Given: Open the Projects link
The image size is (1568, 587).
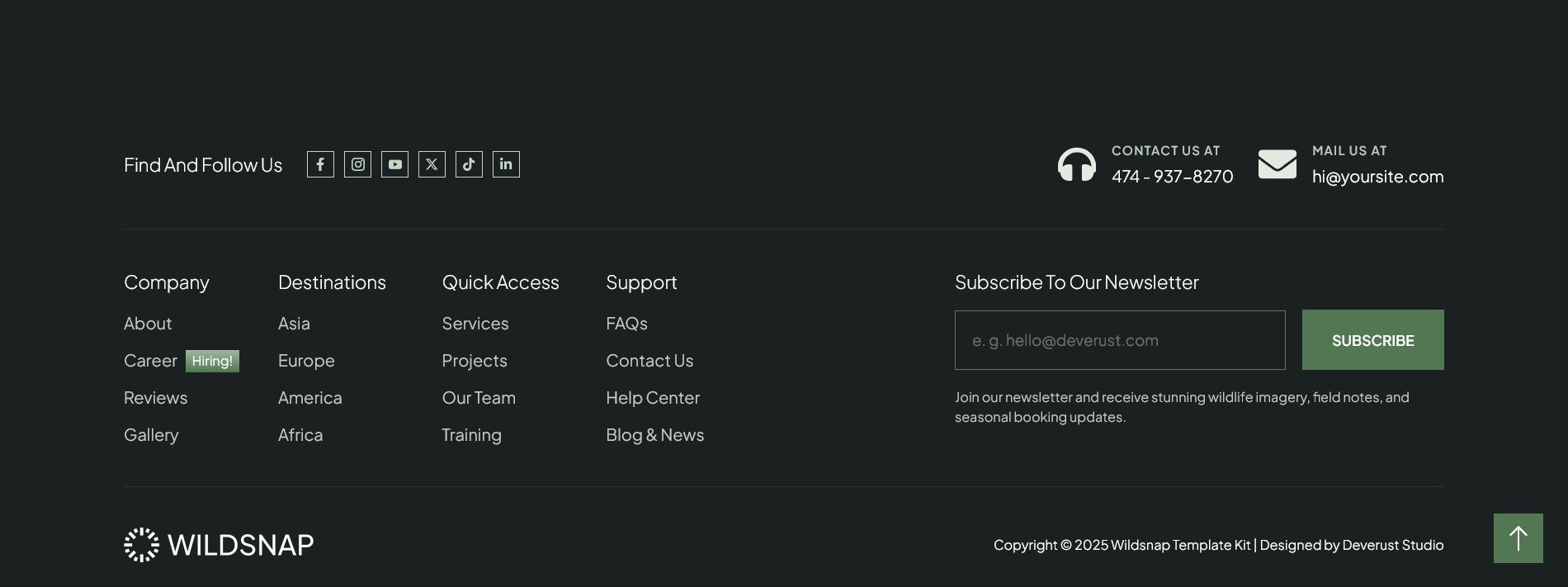Looking at the screenshot, I should point(475,361).
